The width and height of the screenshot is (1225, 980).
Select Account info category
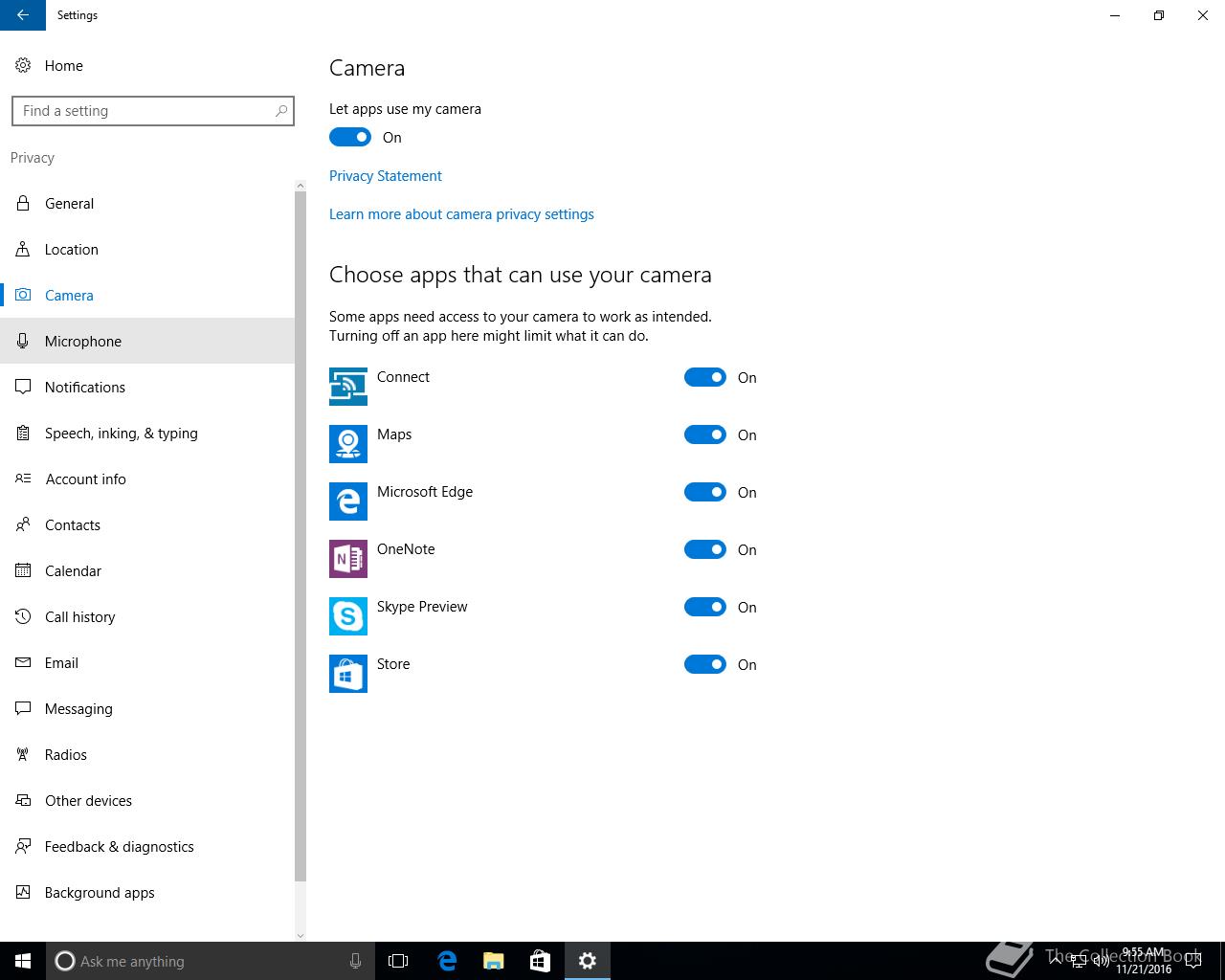point(147,479)
